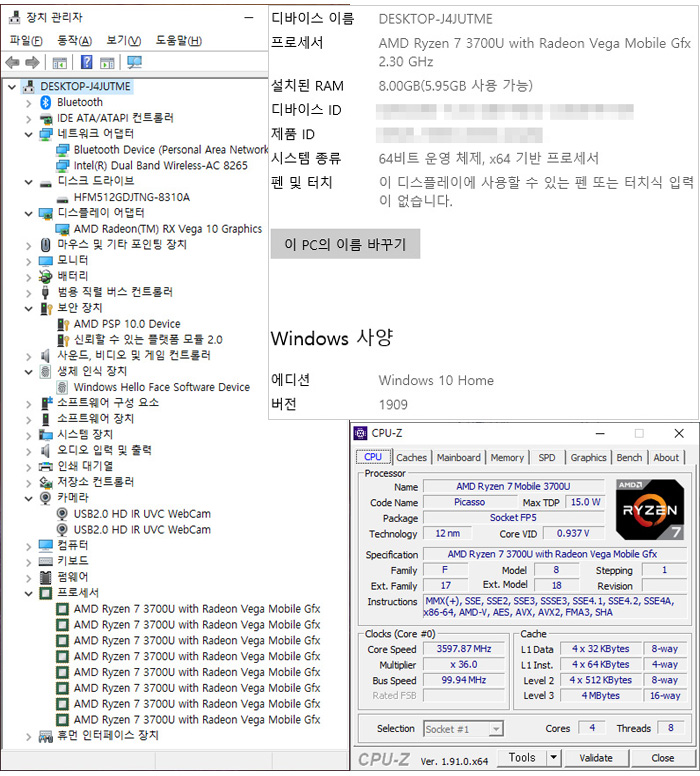Click the storage controller (저장소 컨트롤러) icon

point(46,482)
